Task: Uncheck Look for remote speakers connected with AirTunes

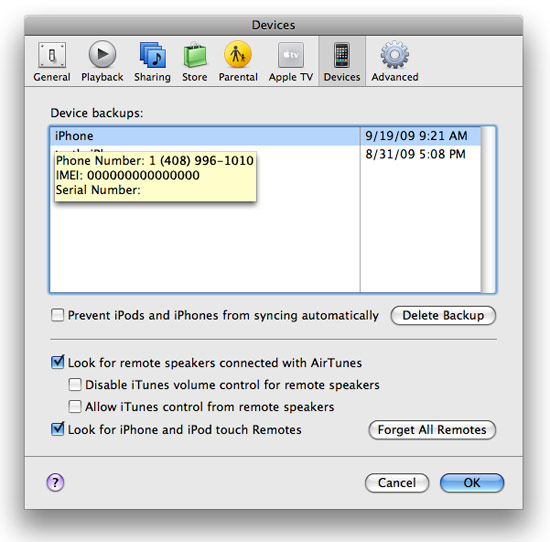Action: [58, 362]
